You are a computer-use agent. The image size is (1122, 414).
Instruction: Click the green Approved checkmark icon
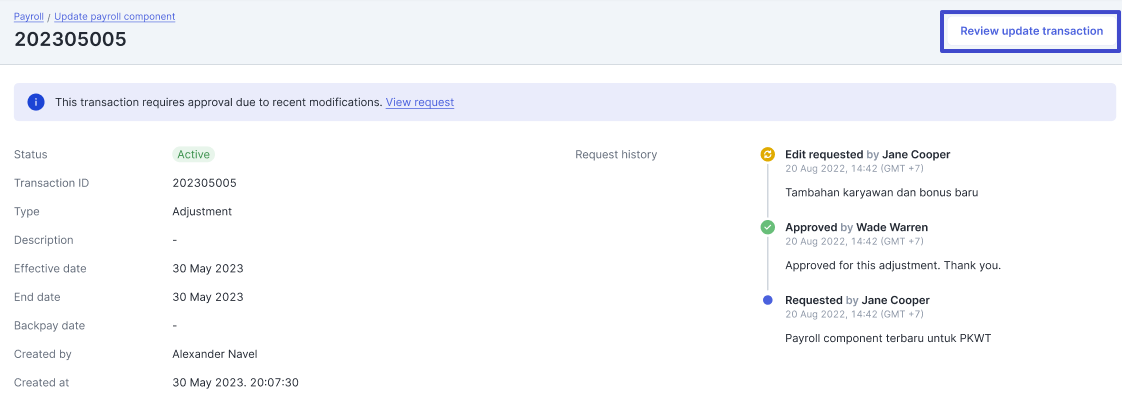[768, 227]
